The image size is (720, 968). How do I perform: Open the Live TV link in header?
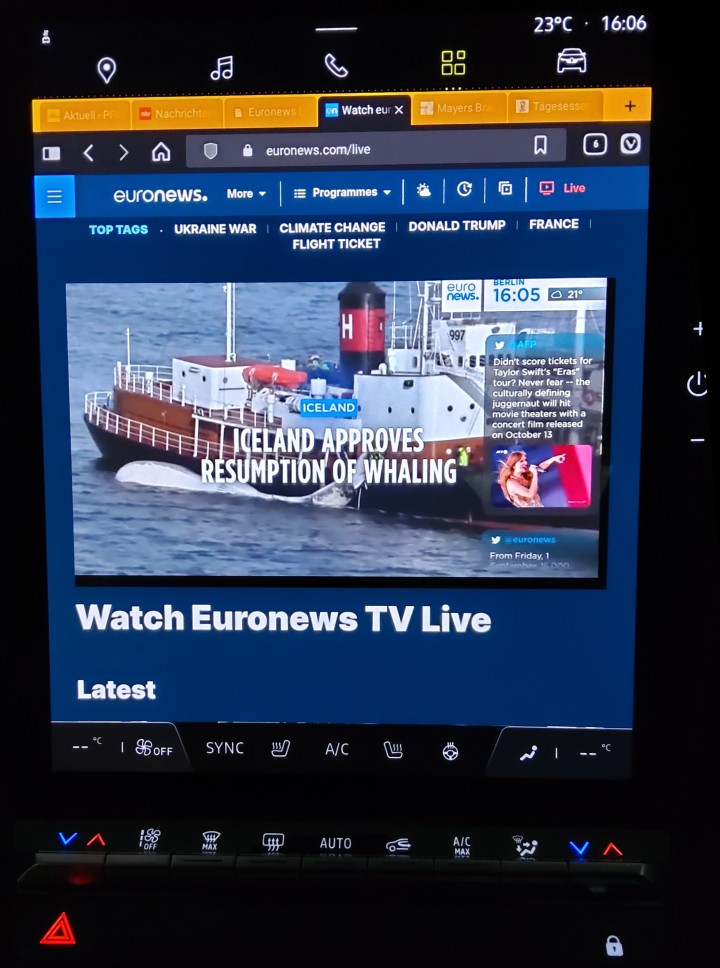(x=562, y=188)
